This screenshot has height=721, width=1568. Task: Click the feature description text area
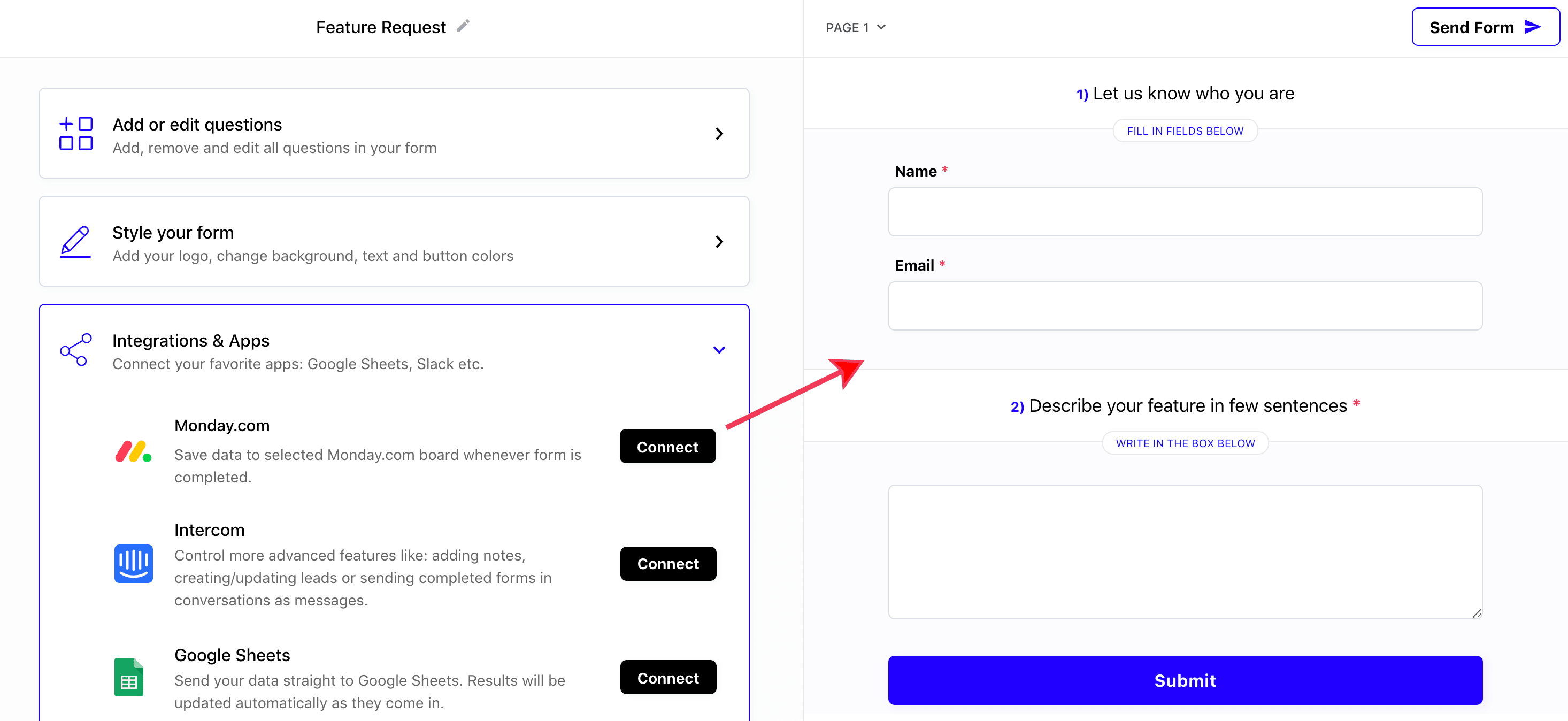pos(1185,551)
